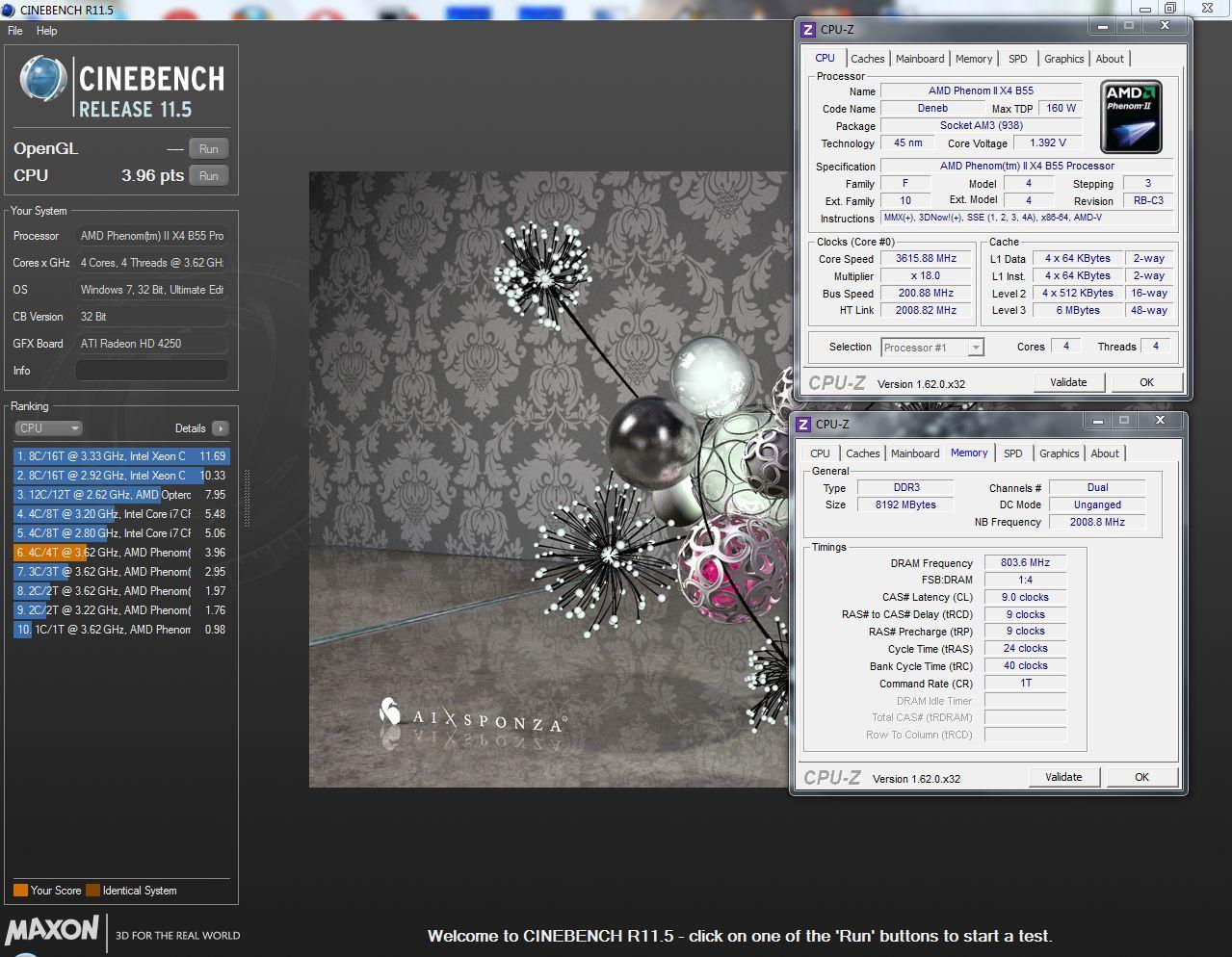Grab the panel splitter handle beside ranking
This screenshot has width=1232, height=957.
(248, 499)
